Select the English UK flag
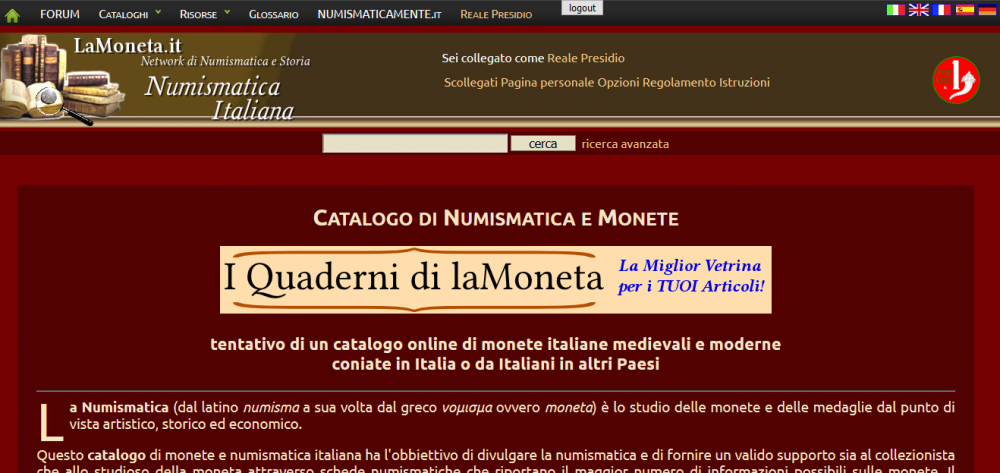 918,10
